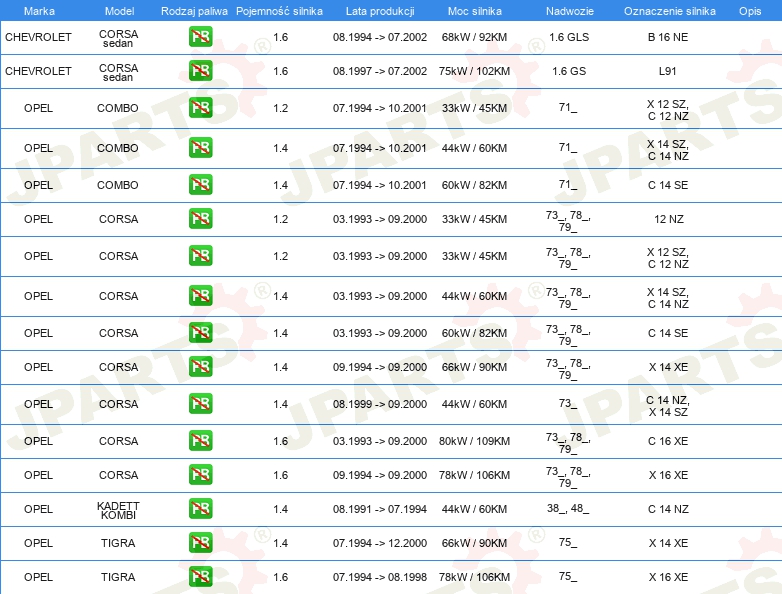
Task: Click the Moc silnika column header
Action: point(474,11)
